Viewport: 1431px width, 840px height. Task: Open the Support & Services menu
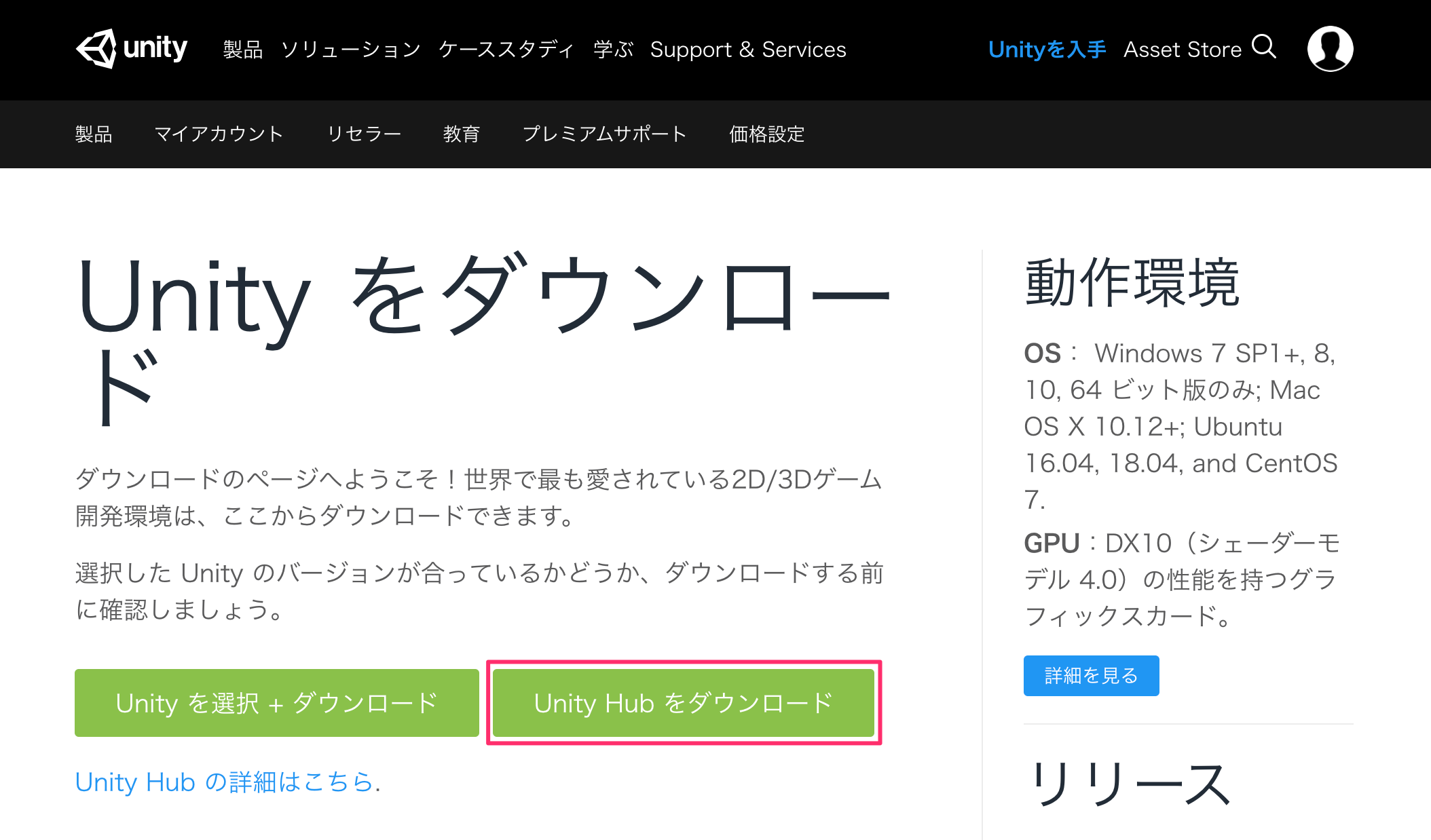[x=748, y=50]
